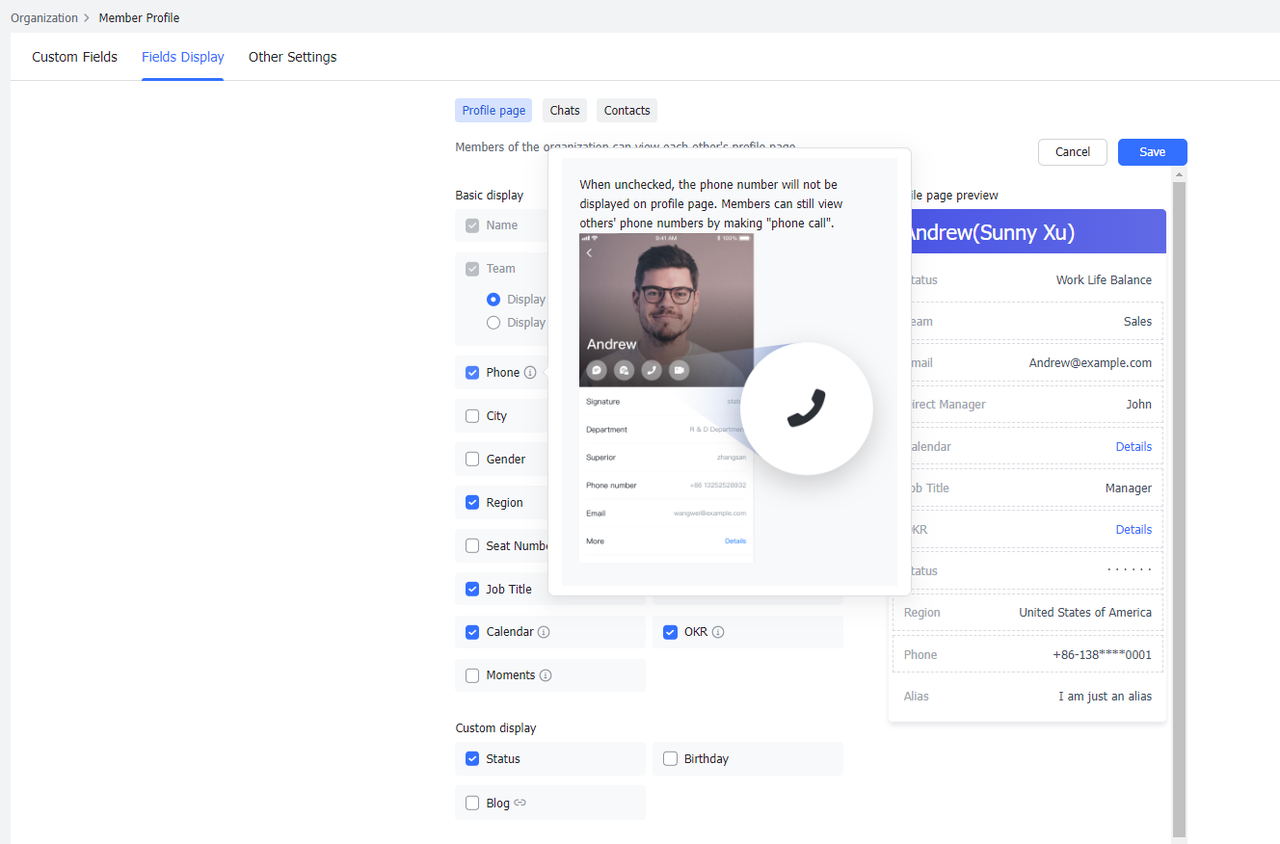The image size is (1280, 844).
Task: Click the info icon beside Calendar
Action: [544, 632]
